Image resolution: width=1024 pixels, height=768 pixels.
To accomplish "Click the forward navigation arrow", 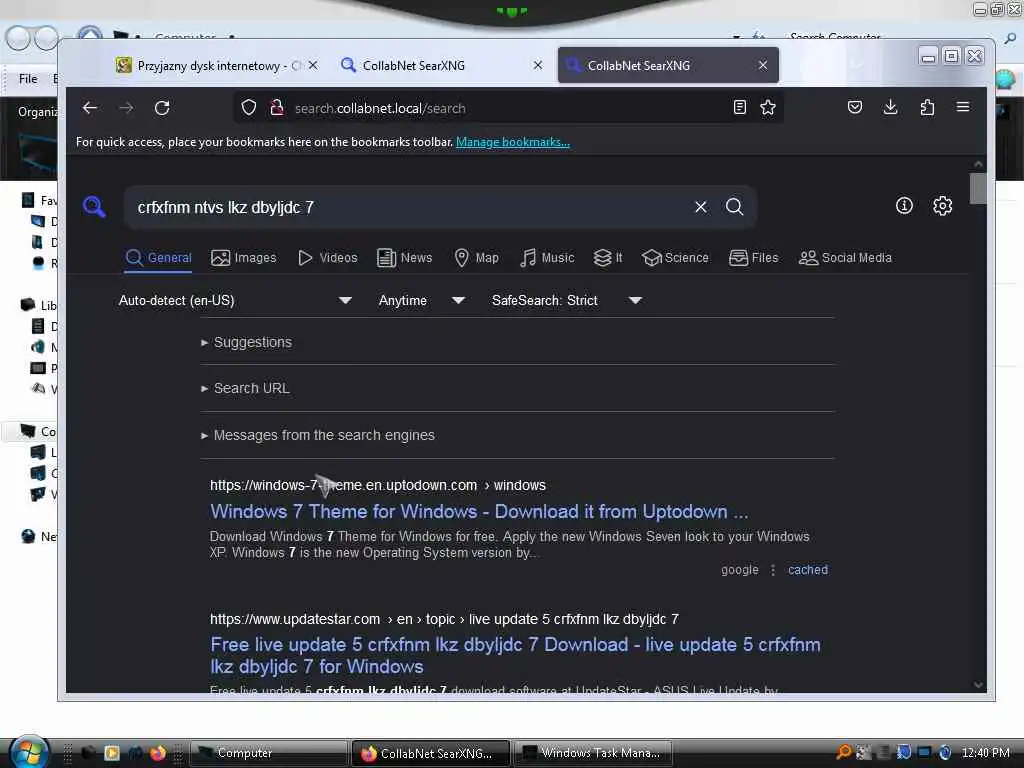I will pyautogui.click(x=126, y=108).
